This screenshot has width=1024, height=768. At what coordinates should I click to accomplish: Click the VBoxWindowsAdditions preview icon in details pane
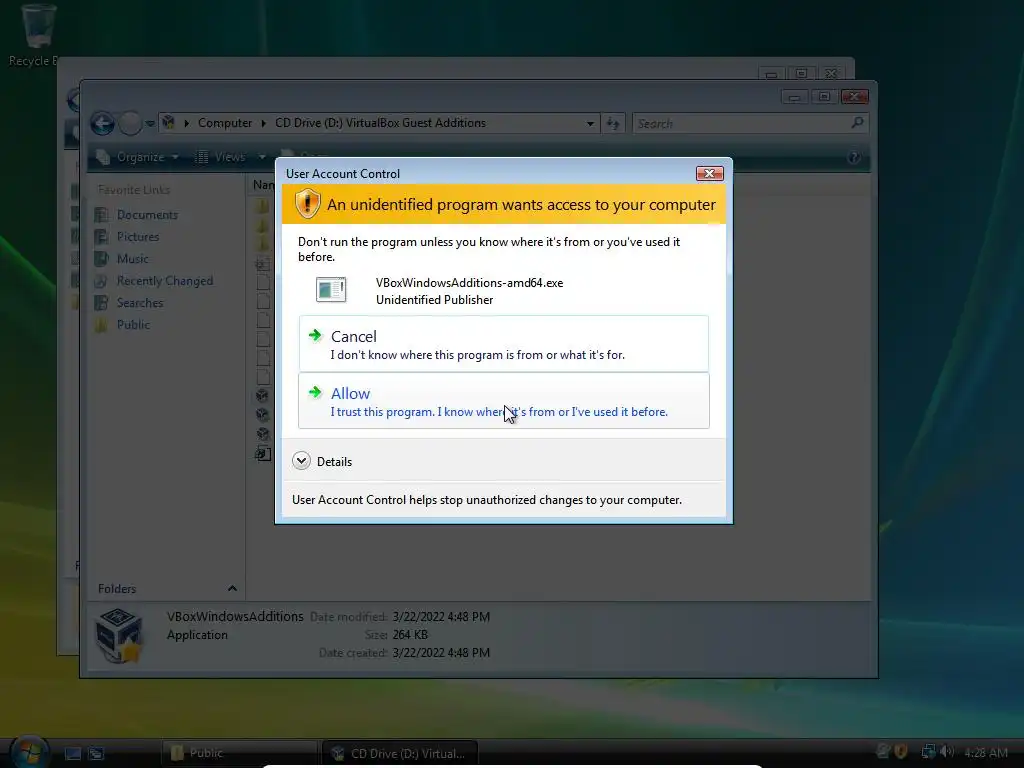point(118,635)
